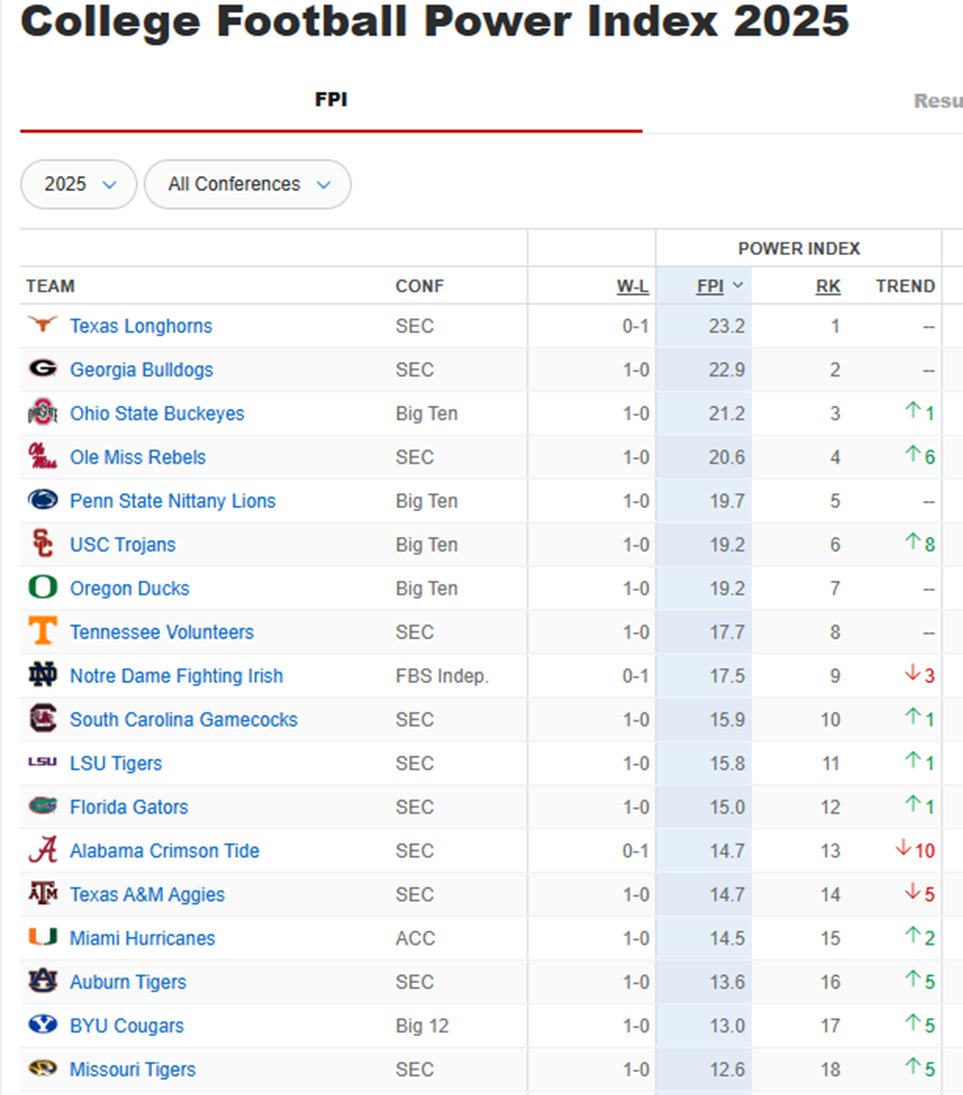
Task: Open the 2025 season dropdown
Action: point(79,184)
